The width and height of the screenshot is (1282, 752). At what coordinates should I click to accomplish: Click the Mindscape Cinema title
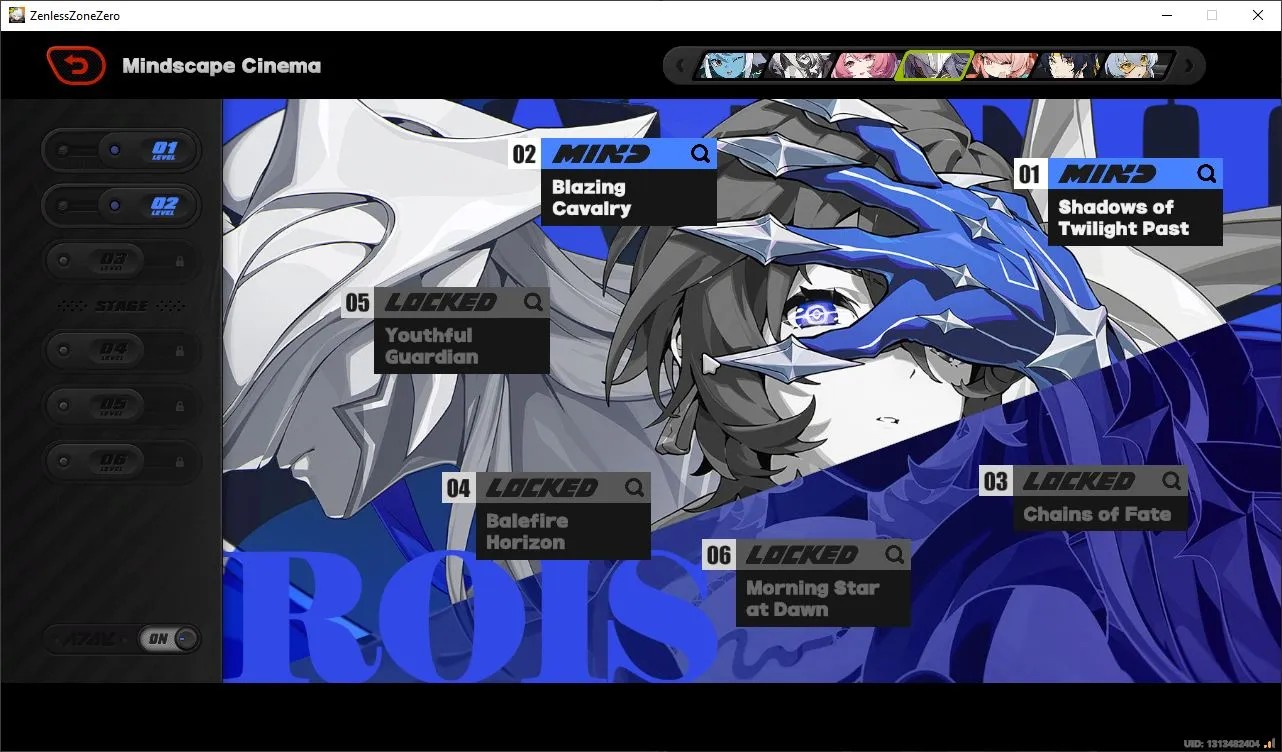[221, 66]
